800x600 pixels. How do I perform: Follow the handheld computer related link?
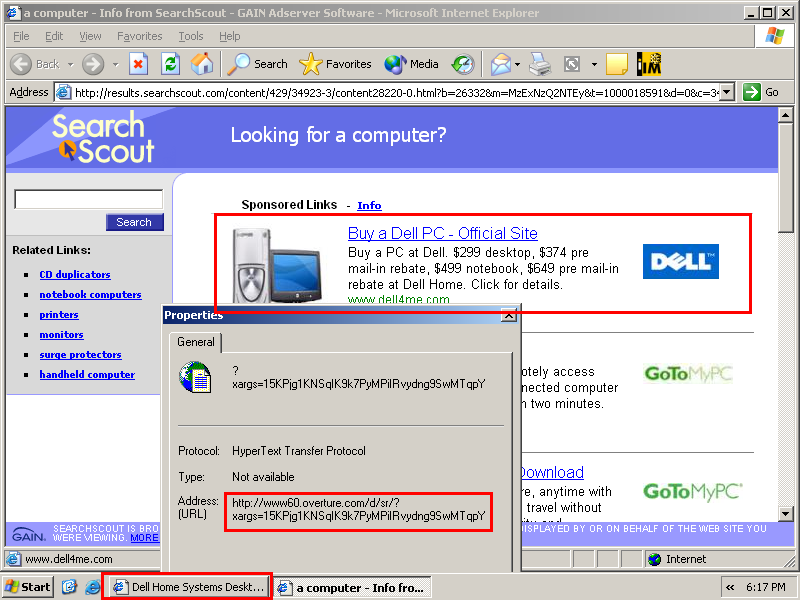(x=87, y=374)
